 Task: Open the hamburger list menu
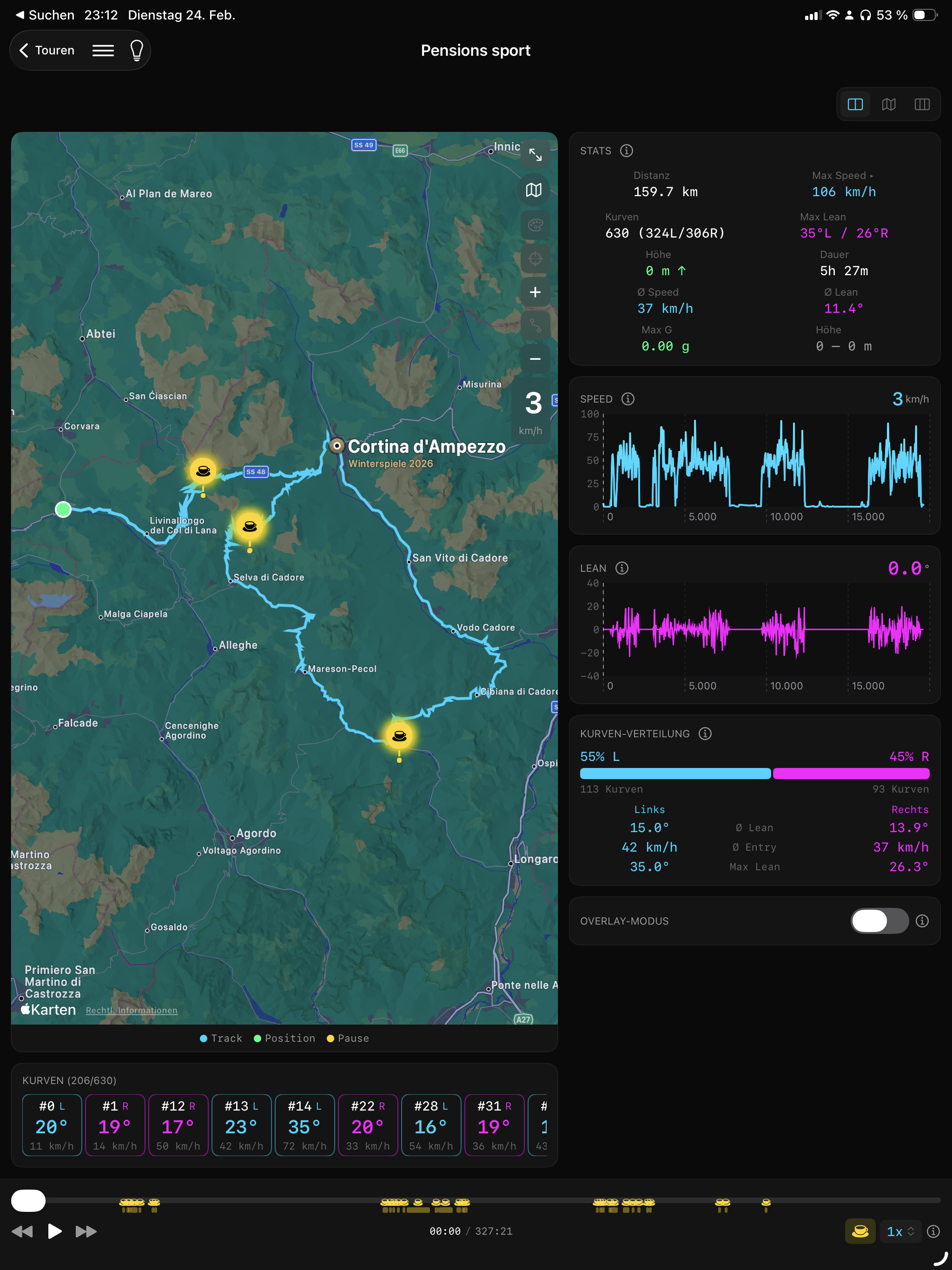click(103, 51)
